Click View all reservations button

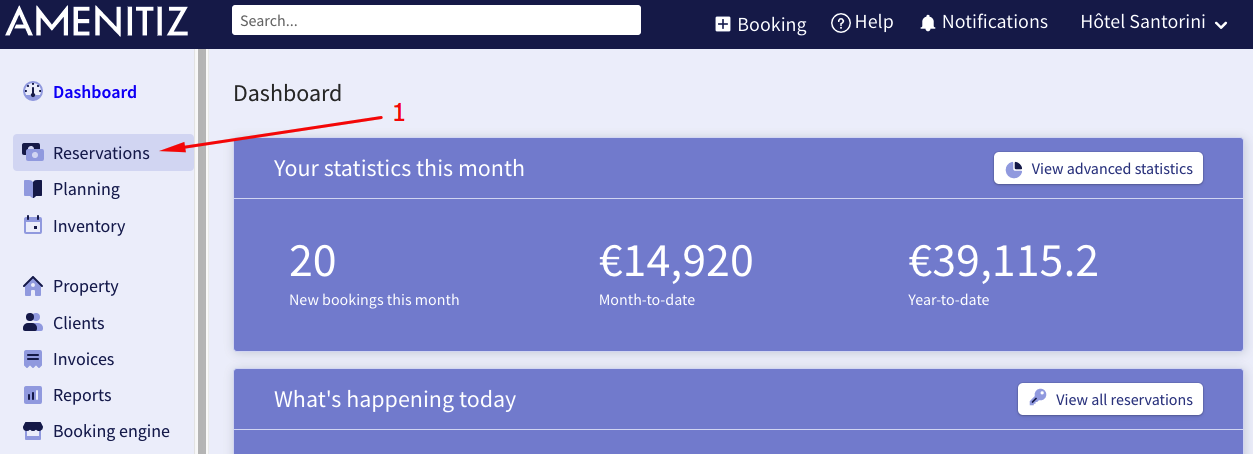(x=1110, y=399)
